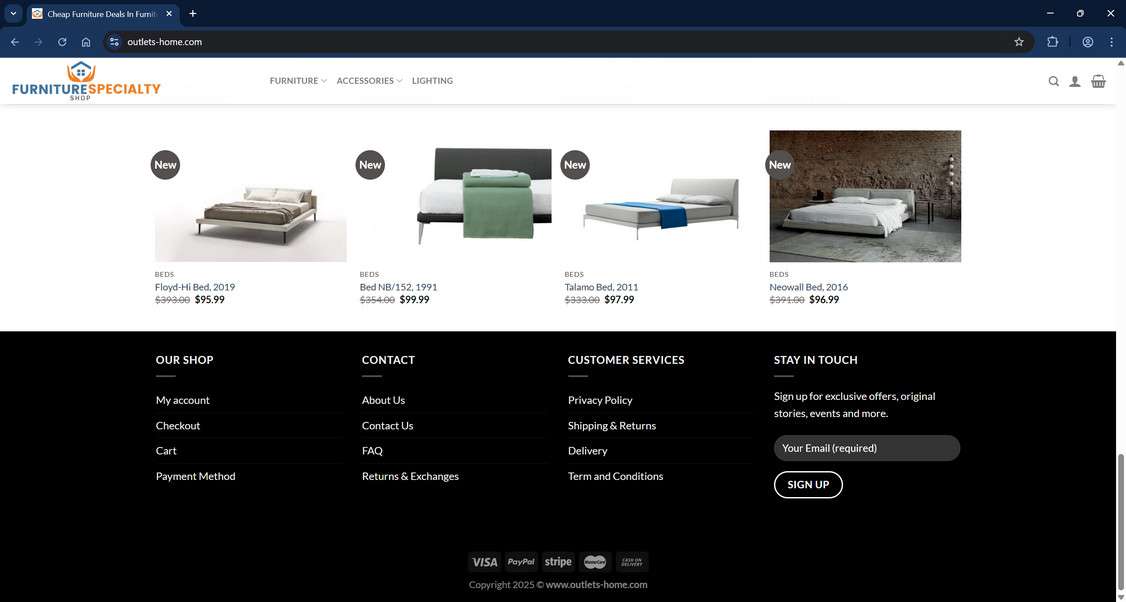This screenshot has width=1126, height=602.
Task: Open the Talamo Bed product image
Action: click(660, 196)
